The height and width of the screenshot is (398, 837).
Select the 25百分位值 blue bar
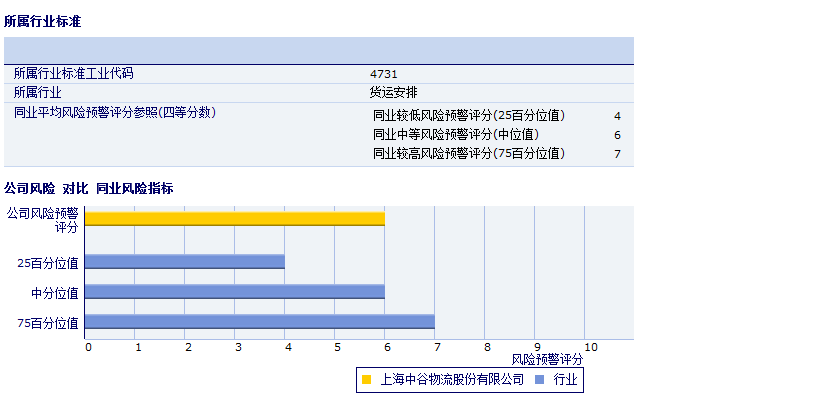(x=185, y=261)
